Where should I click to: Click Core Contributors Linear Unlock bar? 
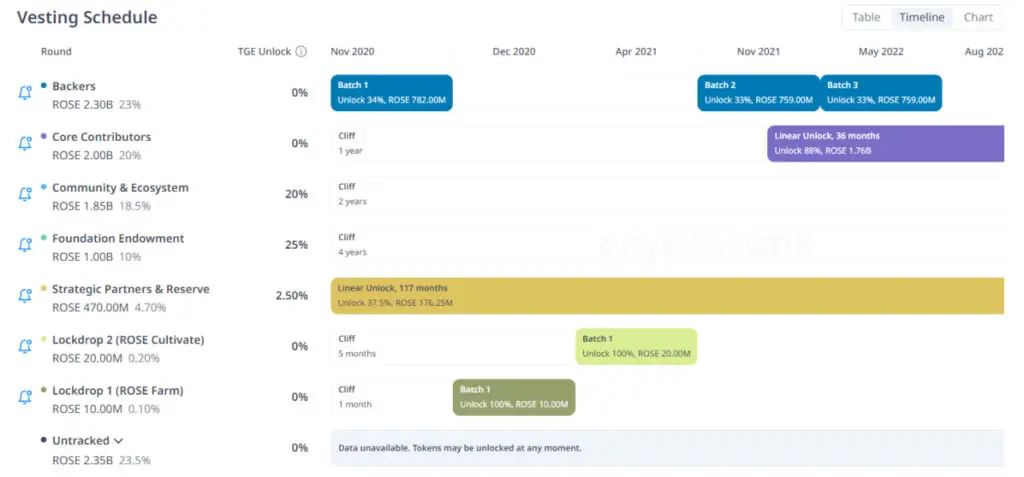885,143
